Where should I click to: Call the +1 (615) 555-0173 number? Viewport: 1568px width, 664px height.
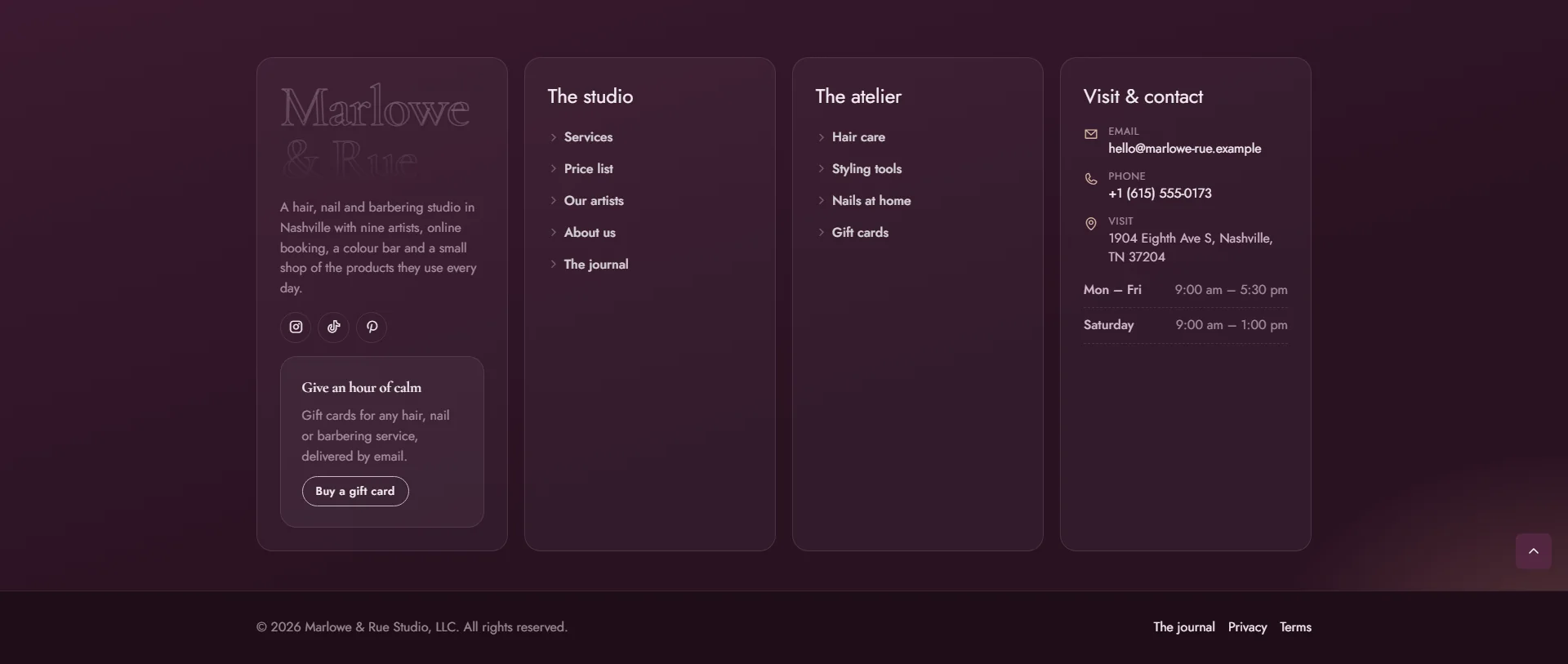point(1160,194)
